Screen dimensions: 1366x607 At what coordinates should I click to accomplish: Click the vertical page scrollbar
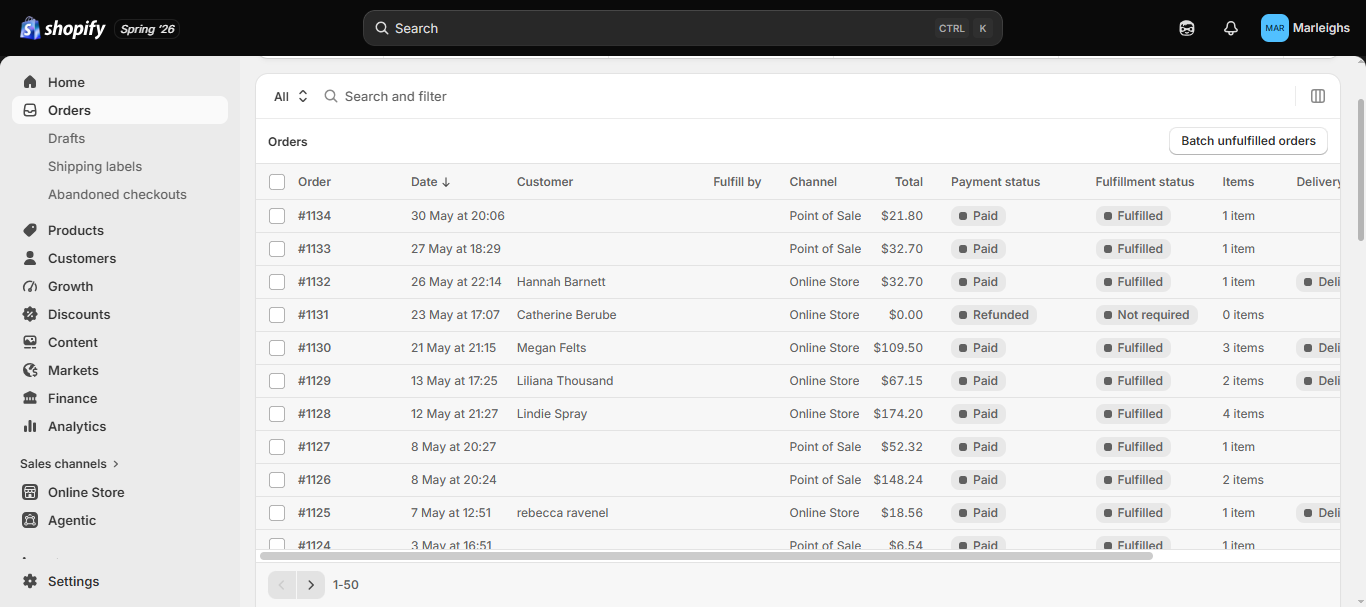[1360, 168]
